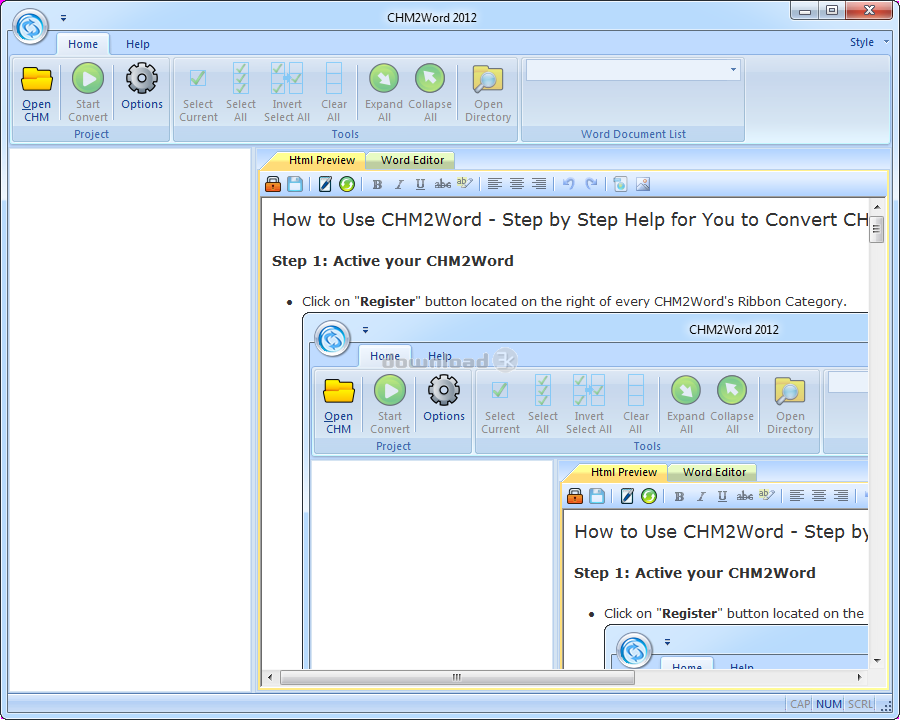Start the conversion with Start Convert
Image resolution: width=900 pixels, height=720 pixels.
pos(88,93)
